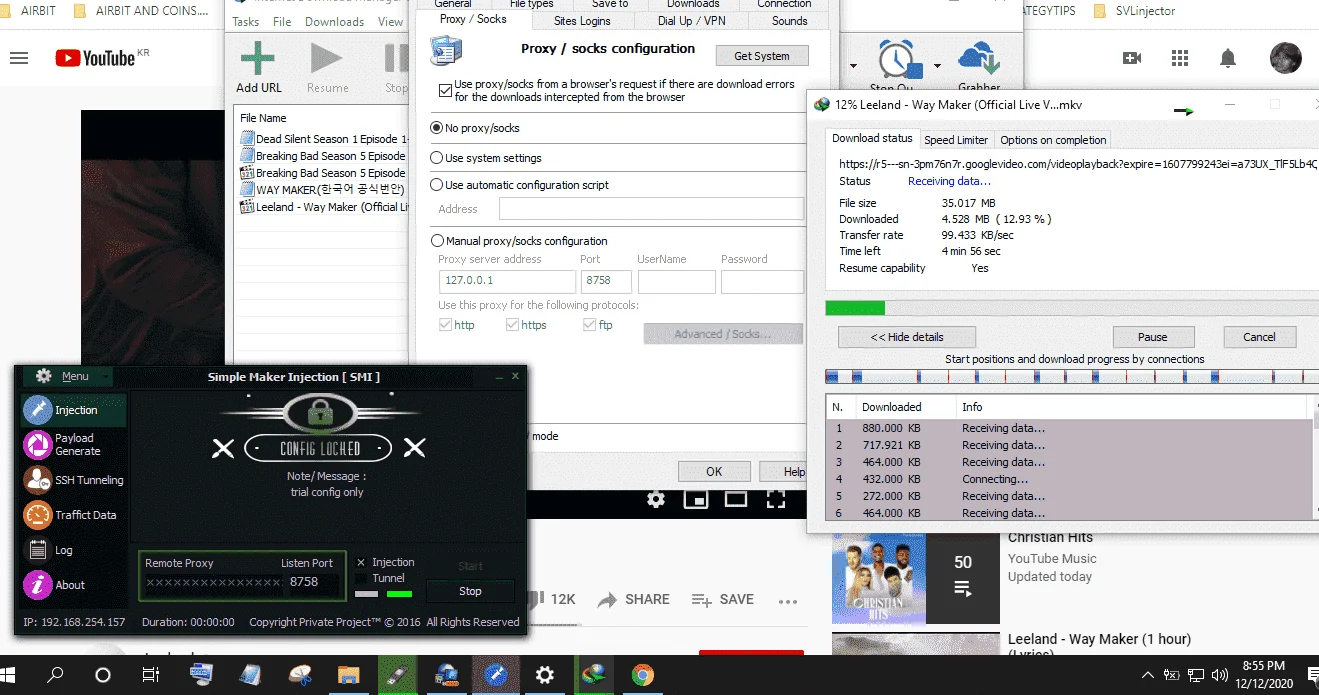Open the three-dot more actions under the video

[x=788, y=600]
